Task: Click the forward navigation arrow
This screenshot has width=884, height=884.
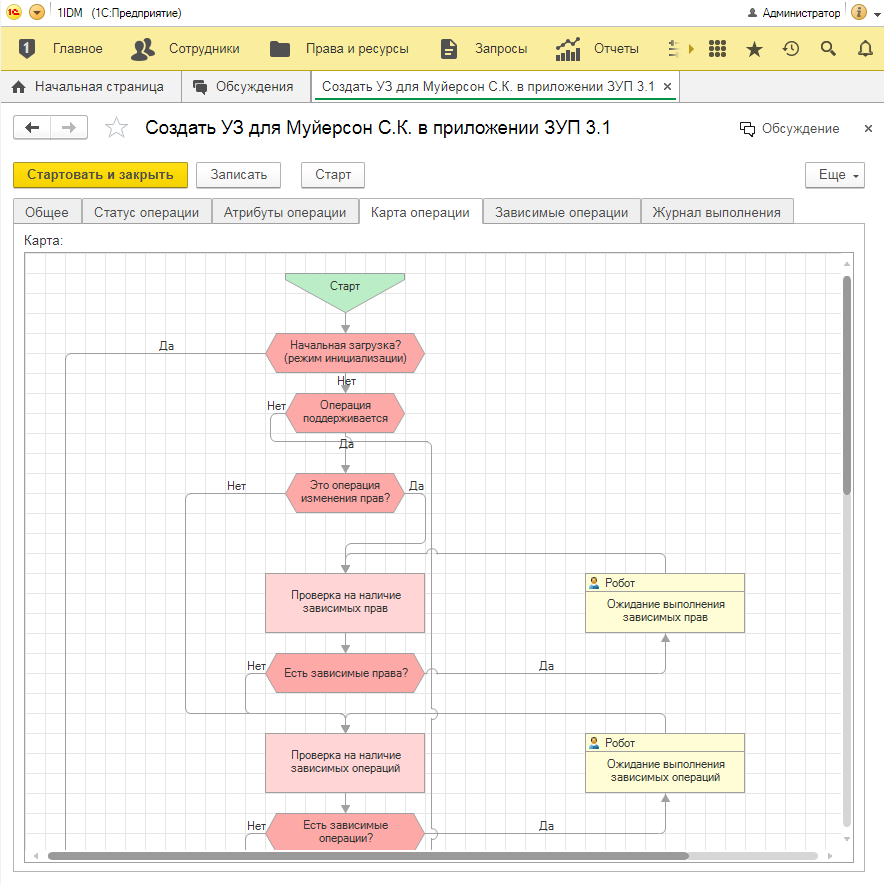Action: [x=68, y=128]
